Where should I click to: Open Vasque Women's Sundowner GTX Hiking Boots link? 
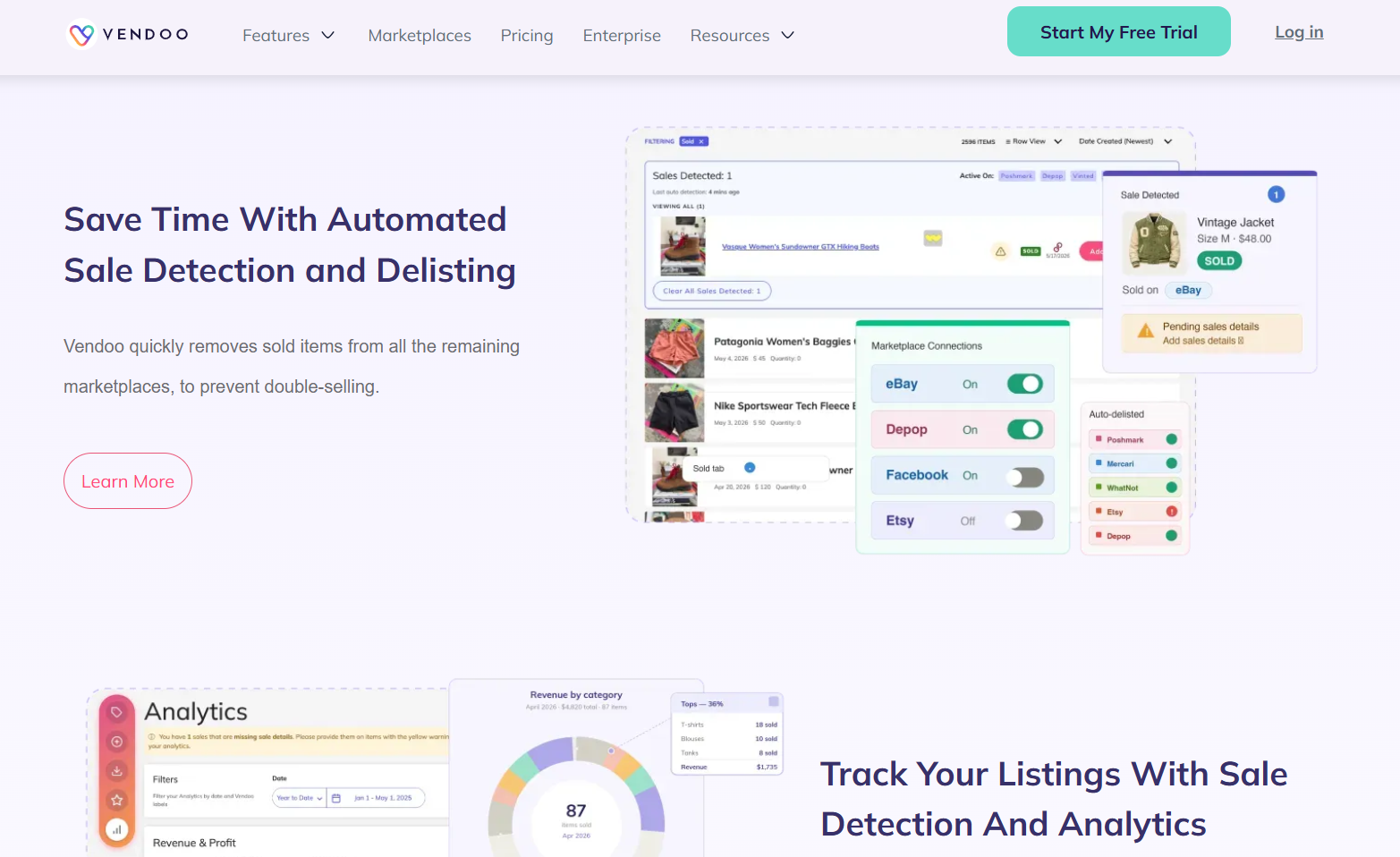[801, 247]
